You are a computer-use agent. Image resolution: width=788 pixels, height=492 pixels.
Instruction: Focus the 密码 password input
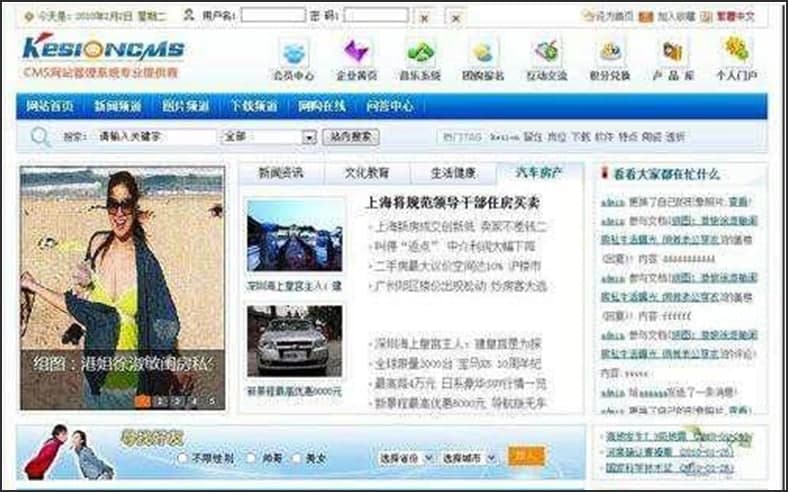(x=376, y=16)
